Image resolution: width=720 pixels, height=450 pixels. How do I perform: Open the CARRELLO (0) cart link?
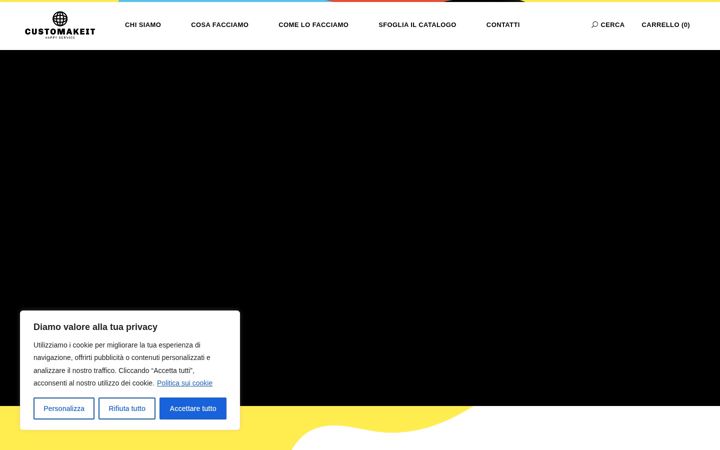point(665,25)
